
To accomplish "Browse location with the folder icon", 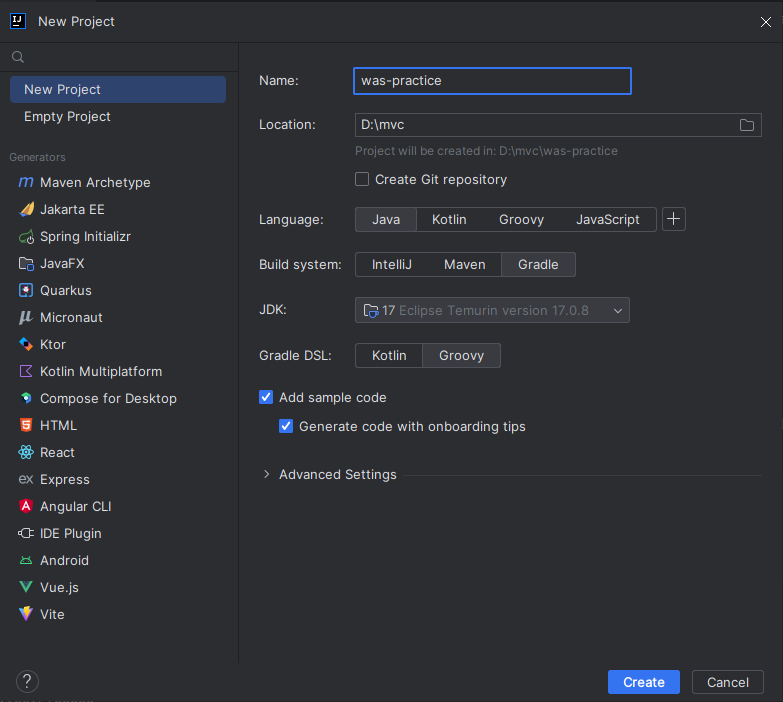I will pyautogui.click(x=747, y=125).
